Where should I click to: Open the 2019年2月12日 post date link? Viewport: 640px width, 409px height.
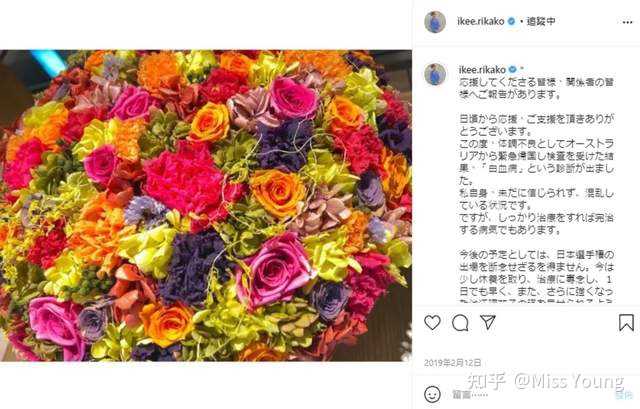click(452, 362)
